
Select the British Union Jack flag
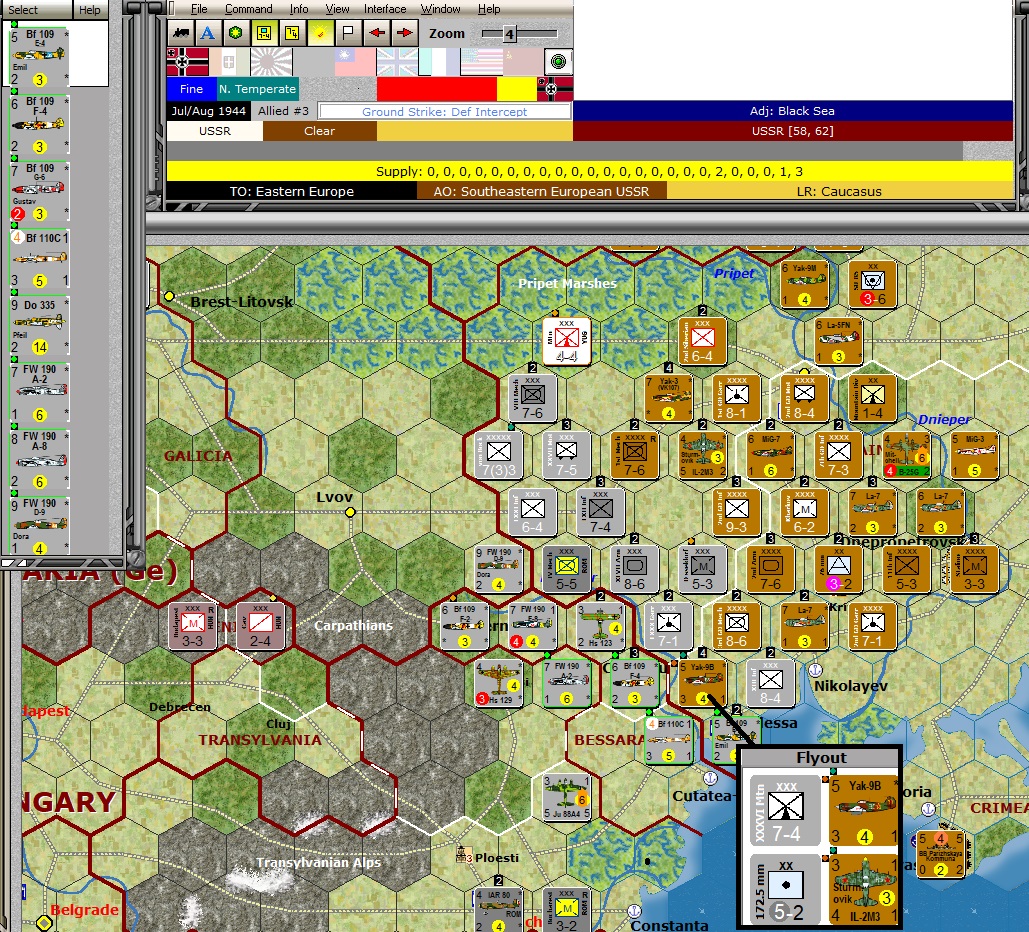pyautogui.click(x=397, y=62)
